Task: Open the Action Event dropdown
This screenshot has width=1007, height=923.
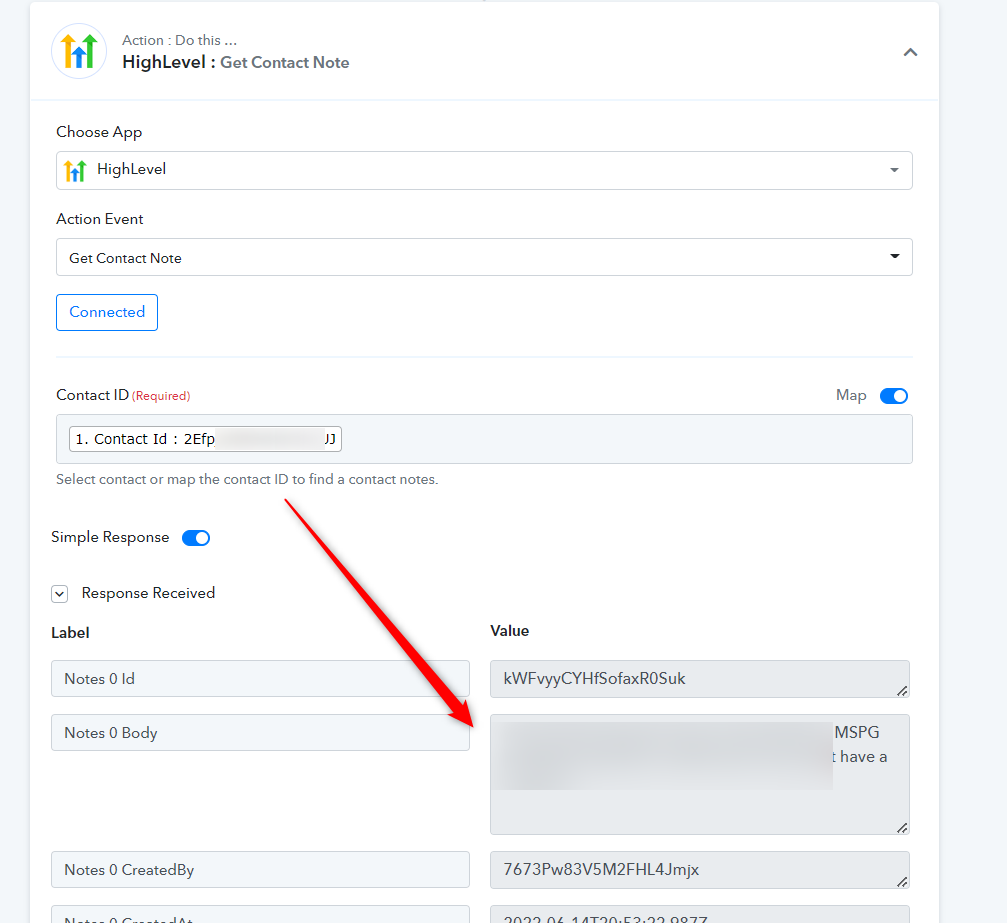Action: point(484,257)
